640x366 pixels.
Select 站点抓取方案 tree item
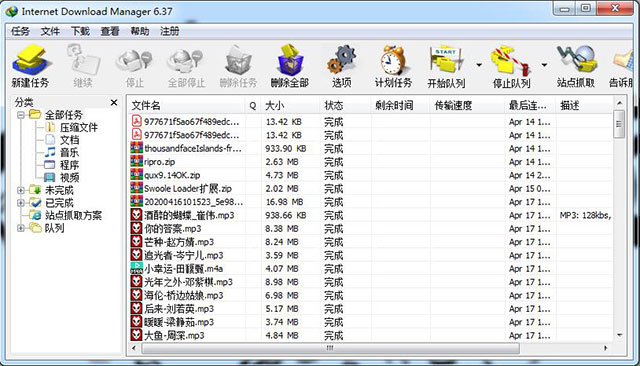pos(73,215)
